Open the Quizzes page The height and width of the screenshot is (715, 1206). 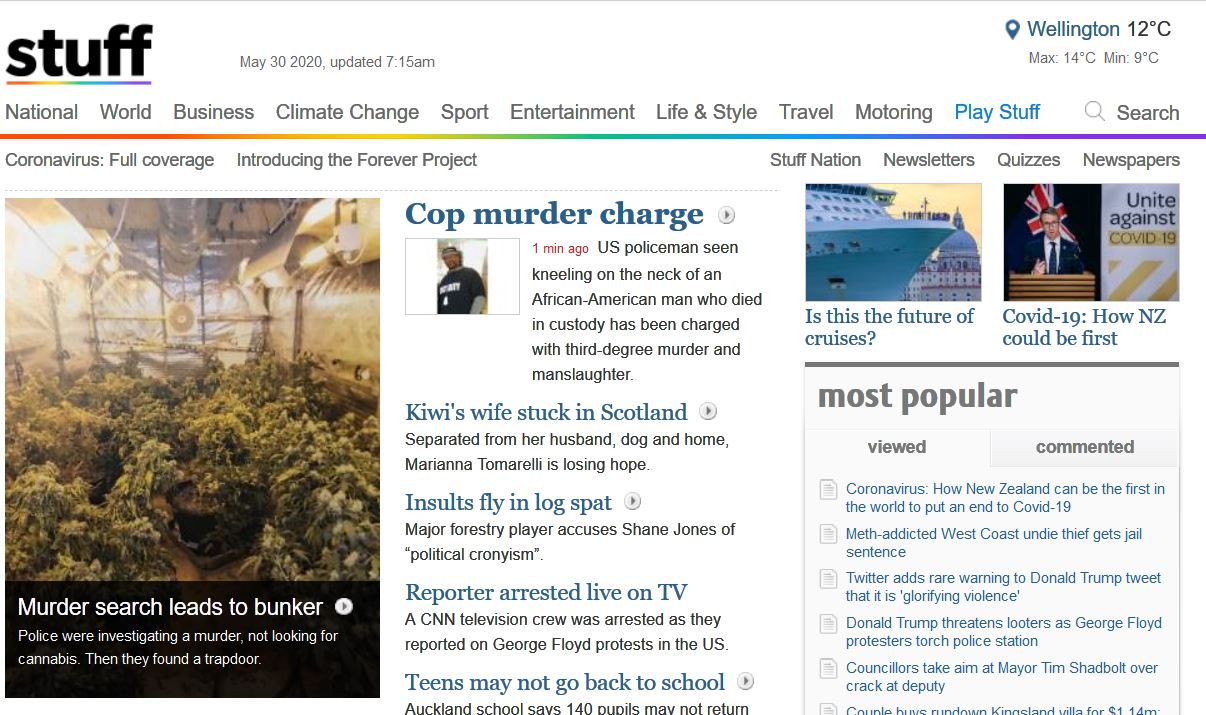tap(1028, 160)
